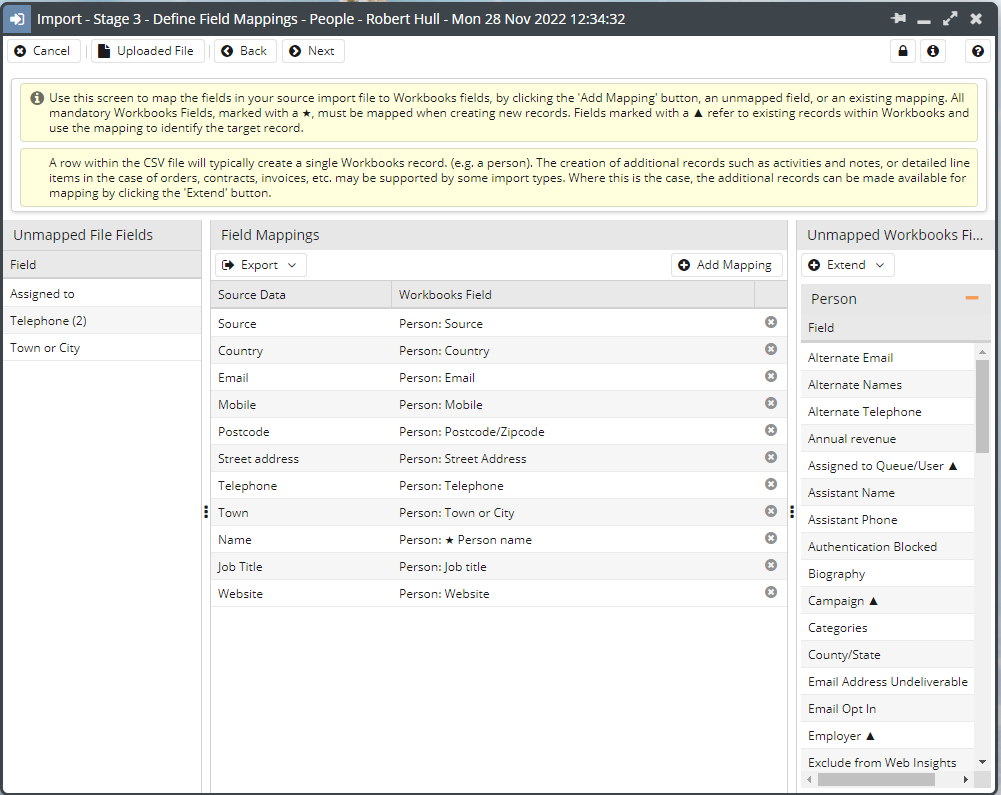The width and height of the screenshot is (1001, 795).
Task: Remove the Telephone field mapping
Action: pos(771,484)
